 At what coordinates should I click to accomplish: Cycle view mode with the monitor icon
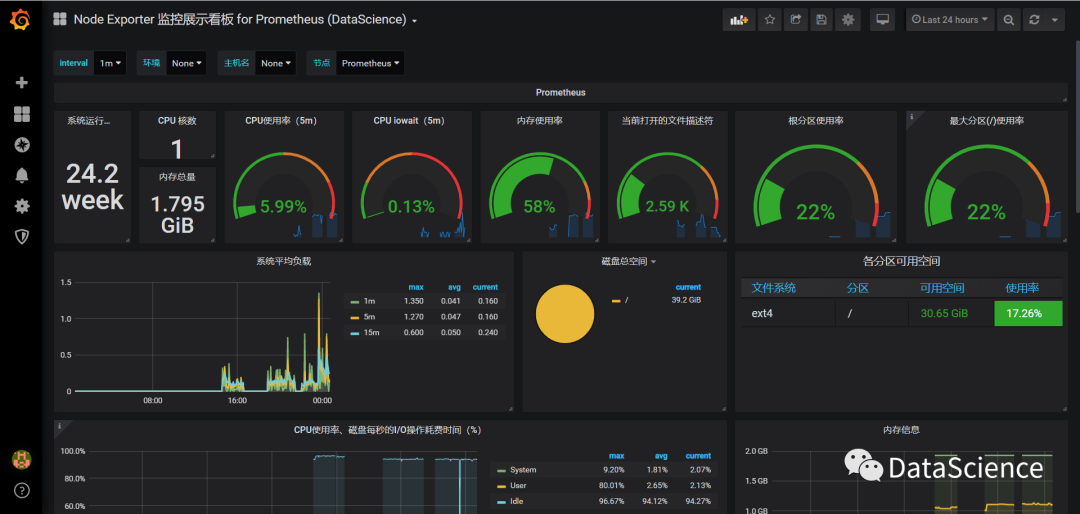point(882,20)
